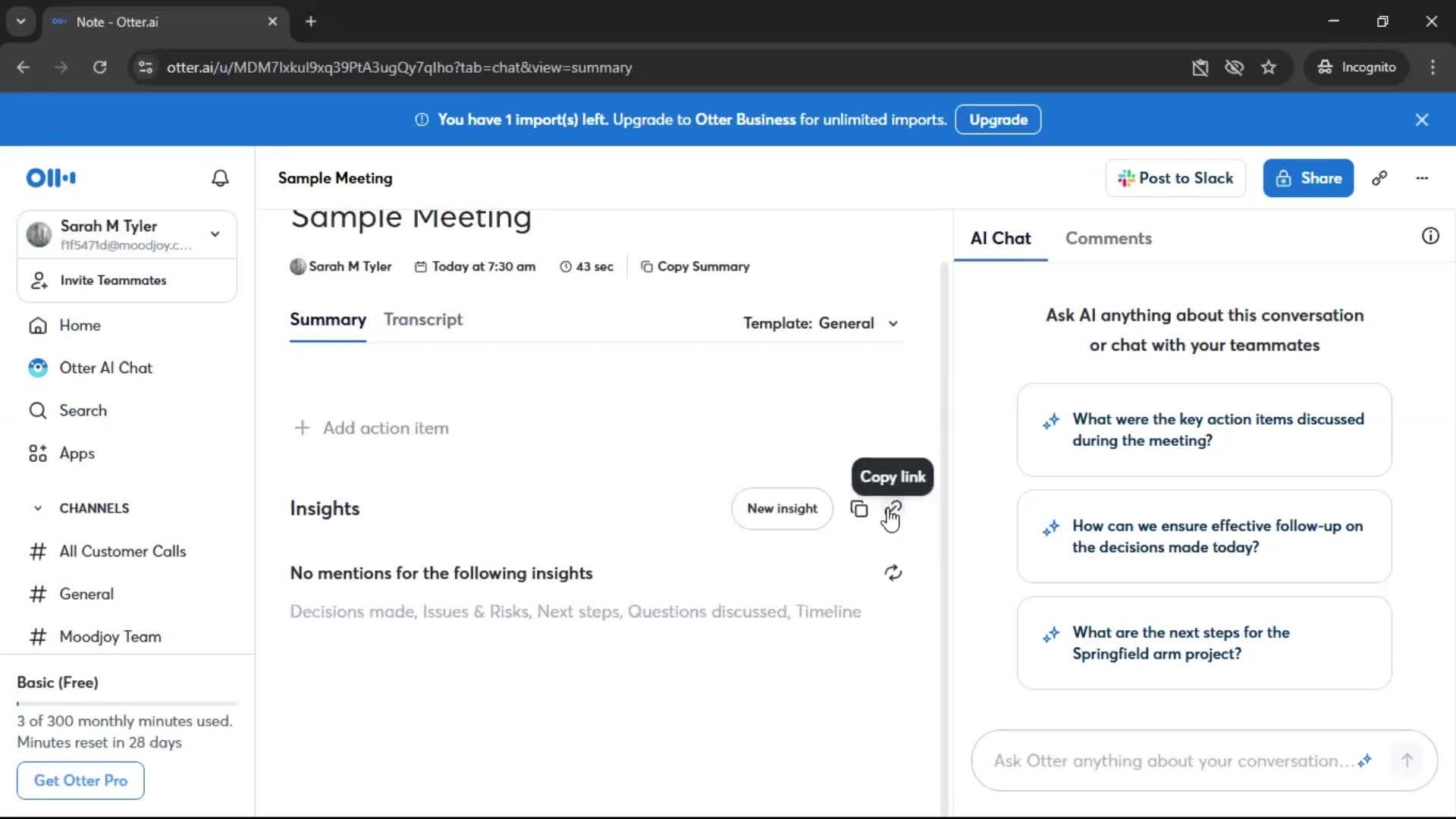
Task: Open the All Customer Calls channel
Action: point(123,551)
